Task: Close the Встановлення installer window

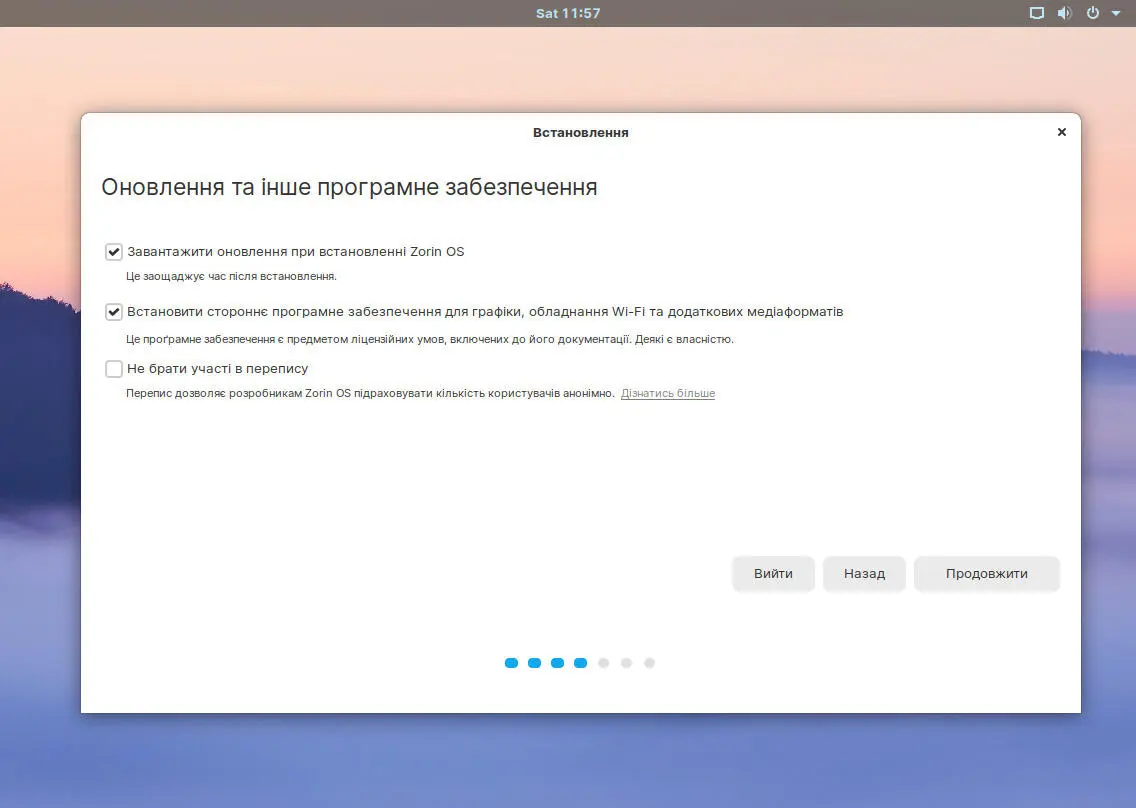Action: [x=1061, y=132]
